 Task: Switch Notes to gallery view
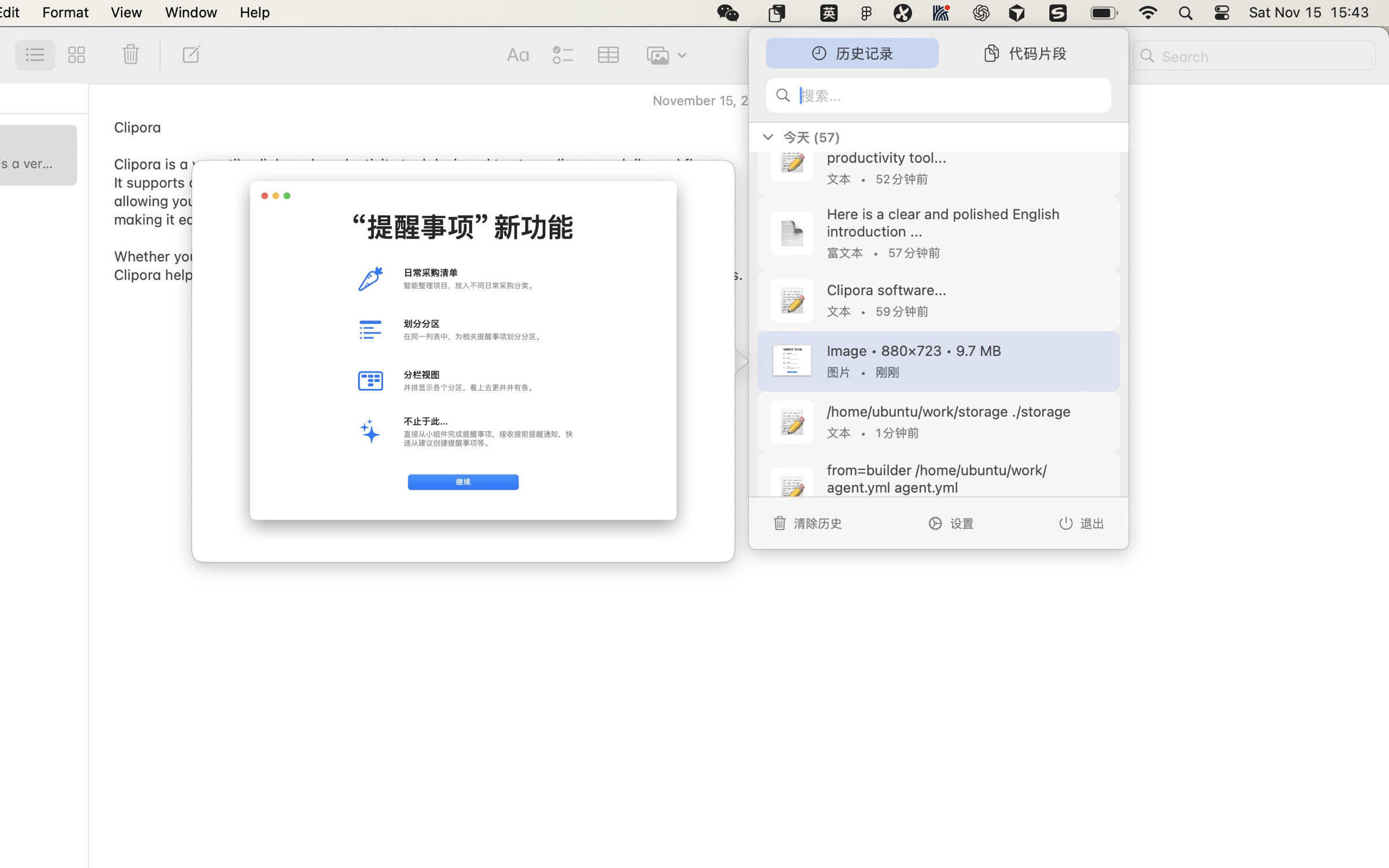[76, 55]
